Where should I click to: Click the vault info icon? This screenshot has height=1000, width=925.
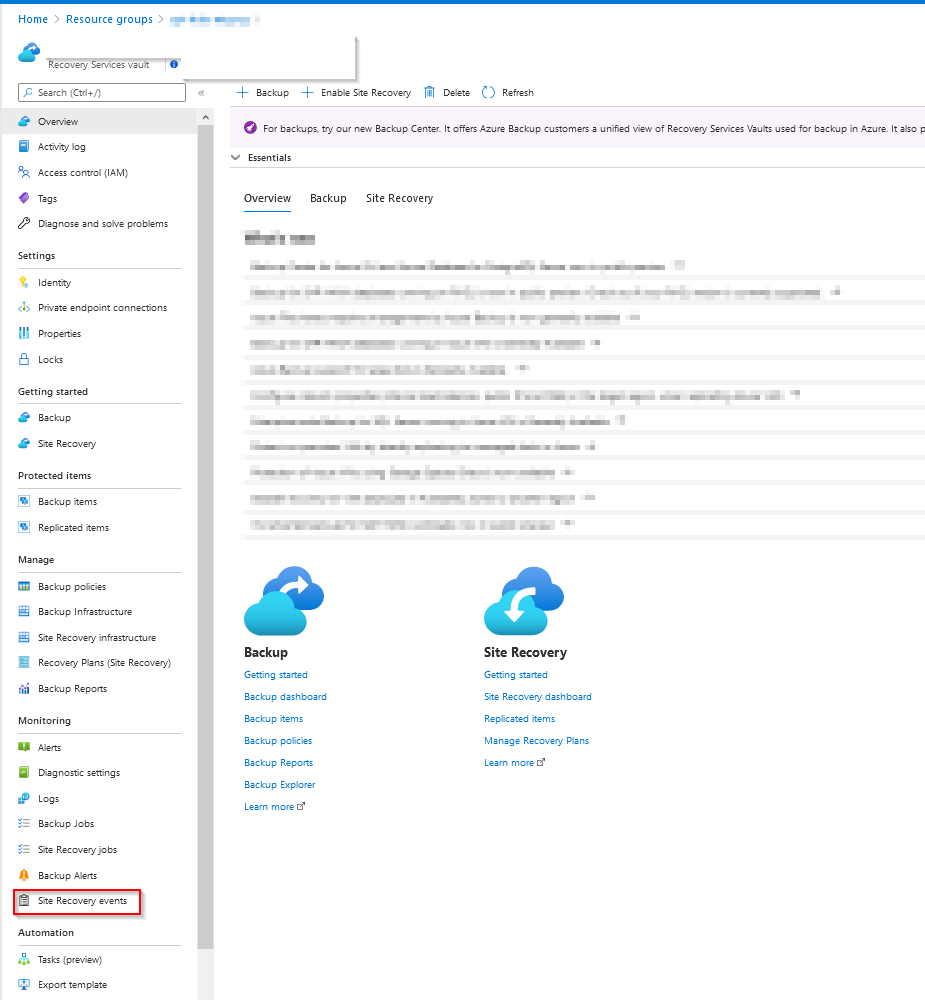(x=174, y=64)
